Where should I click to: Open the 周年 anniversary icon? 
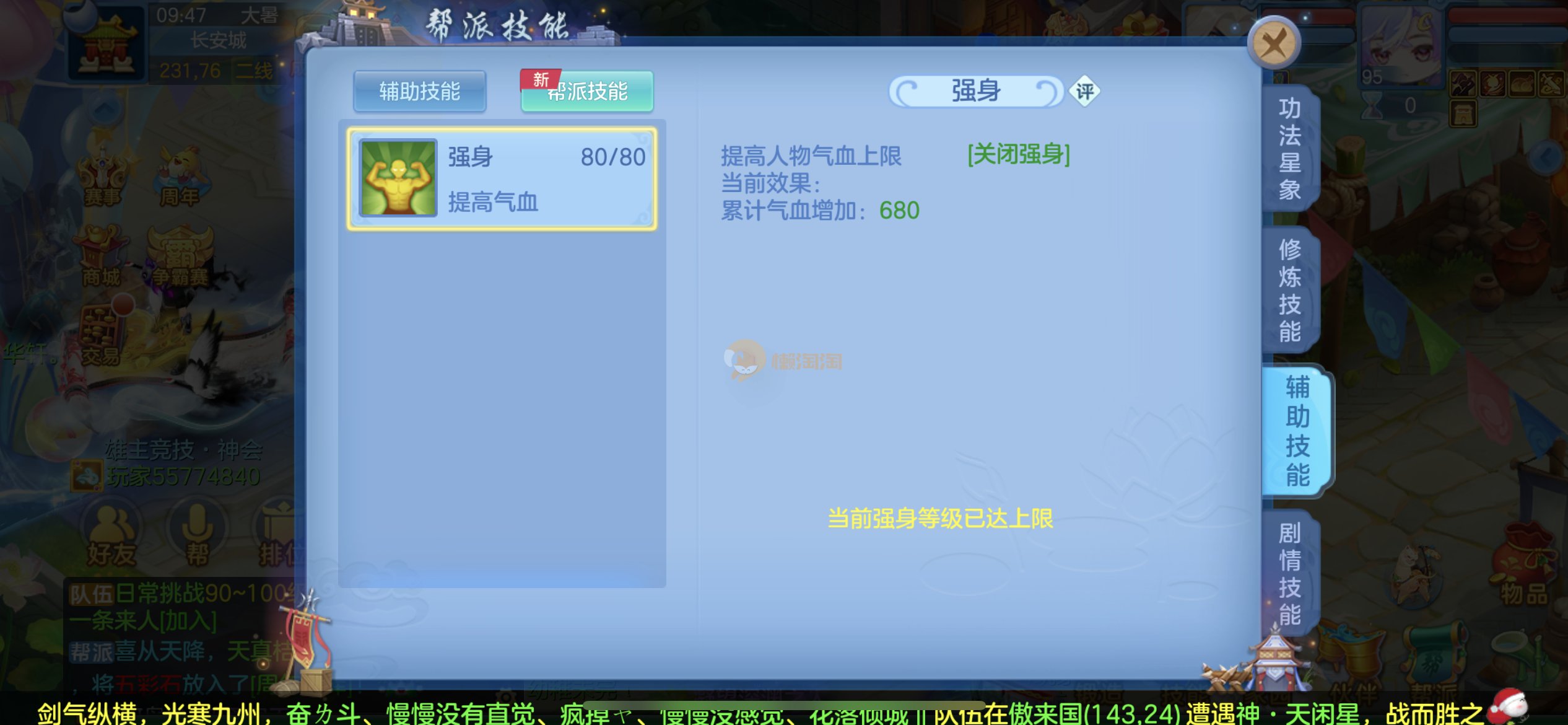tap(180, 178)
